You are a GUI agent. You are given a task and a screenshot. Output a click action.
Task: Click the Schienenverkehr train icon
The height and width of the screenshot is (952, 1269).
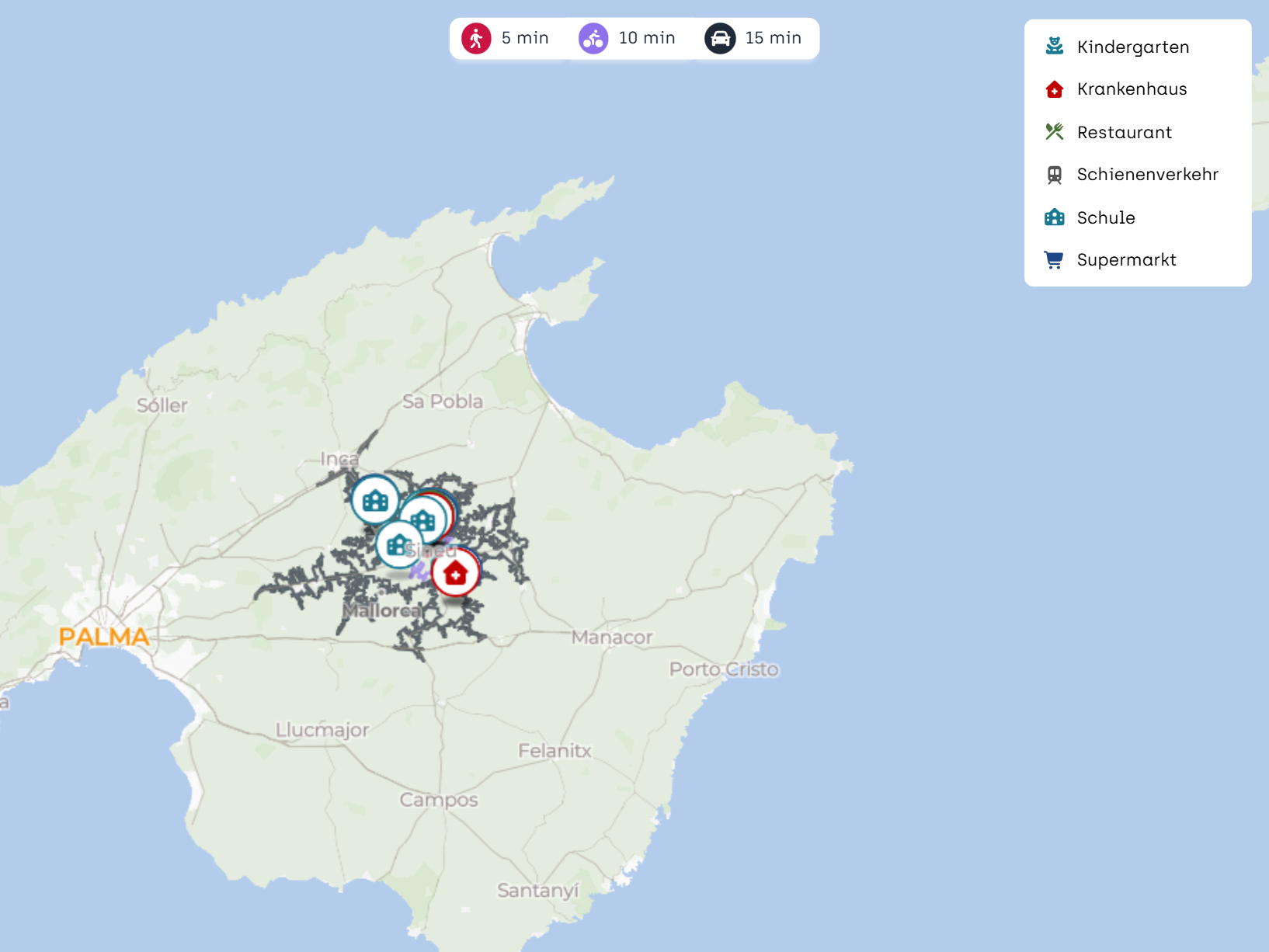click(1054, 175)
